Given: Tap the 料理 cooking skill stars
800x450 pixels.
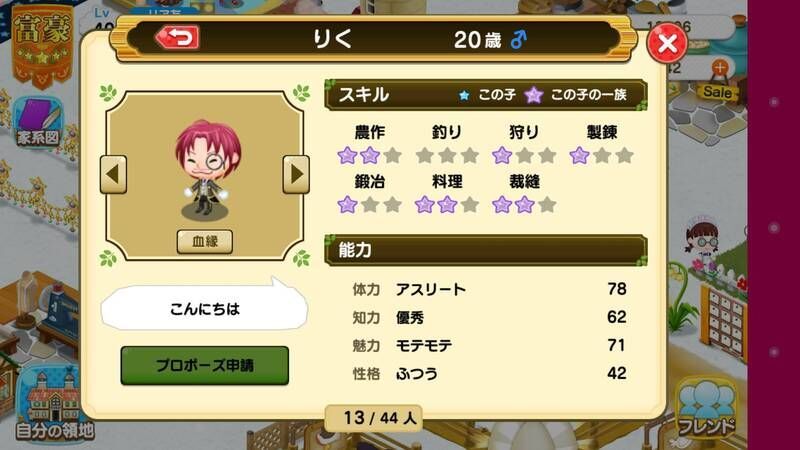Looking at the screenshot, I should pyautogui.click(x=447, y=205).
